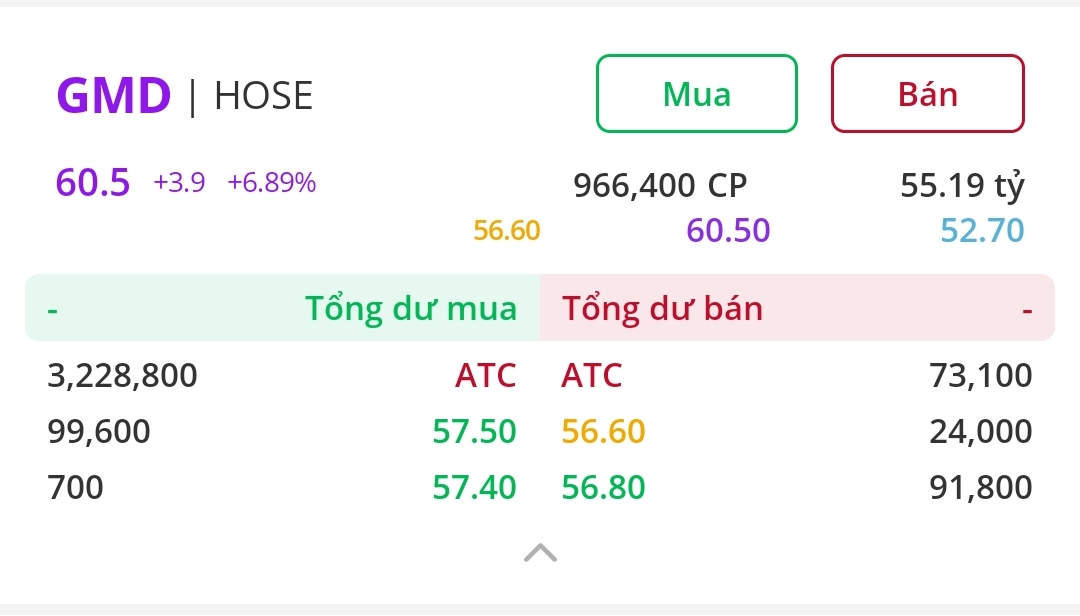
Task: Pick the 57.40 bid price
Action: pos(474,488)
